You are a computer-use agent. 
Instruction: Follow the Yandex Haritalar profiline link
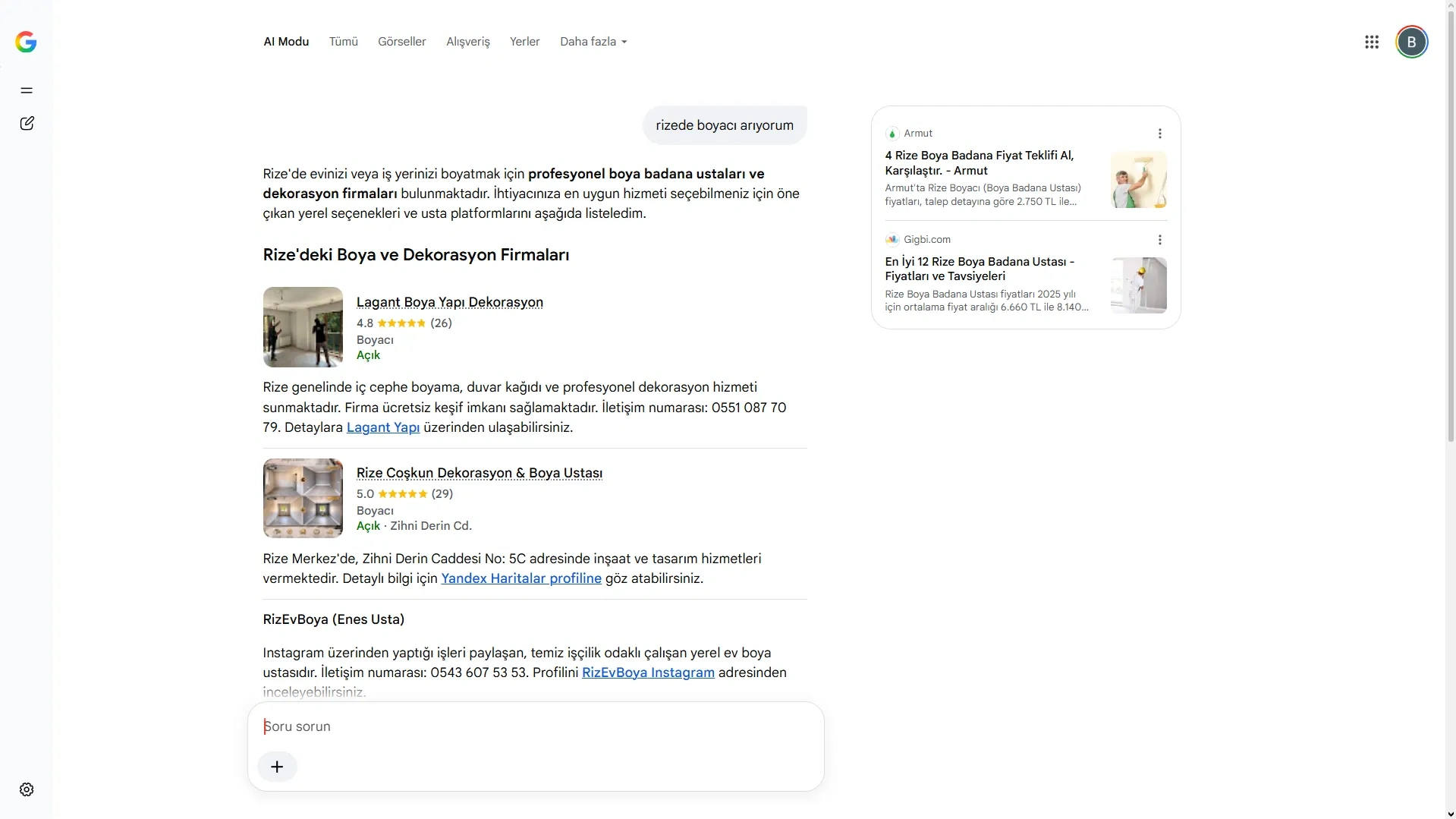click(521, 578)
